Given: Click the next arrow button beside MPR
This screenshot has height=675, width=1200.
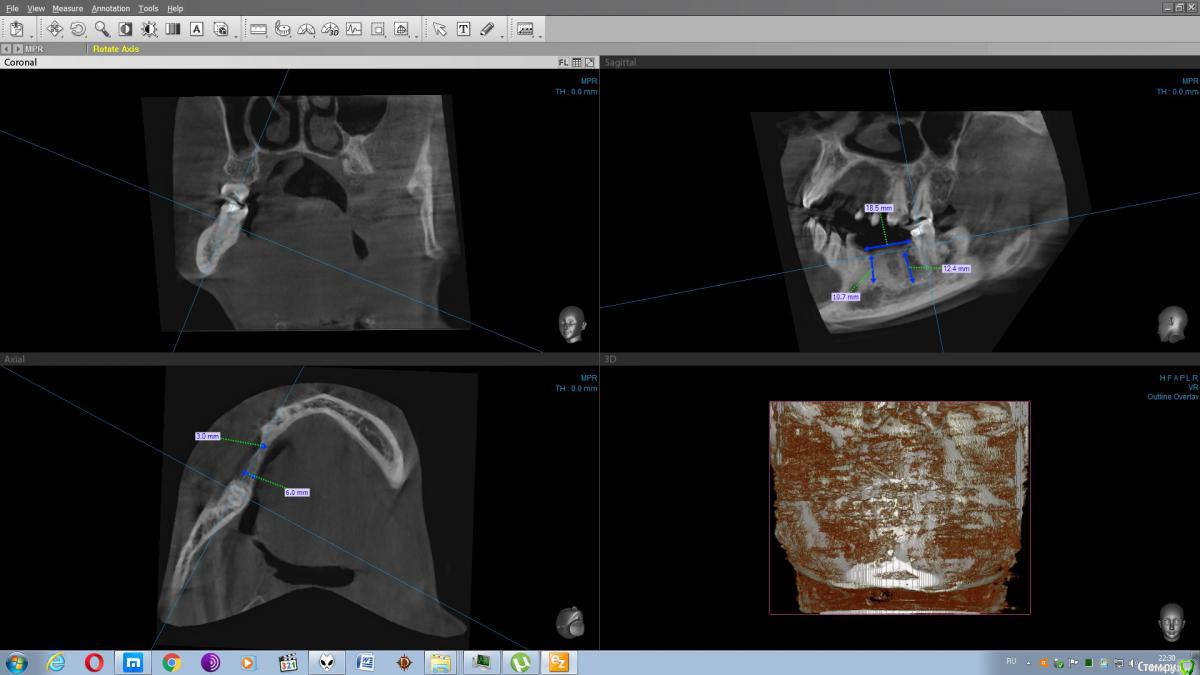Looking at the screenshot, I should [x=18, y=48].
